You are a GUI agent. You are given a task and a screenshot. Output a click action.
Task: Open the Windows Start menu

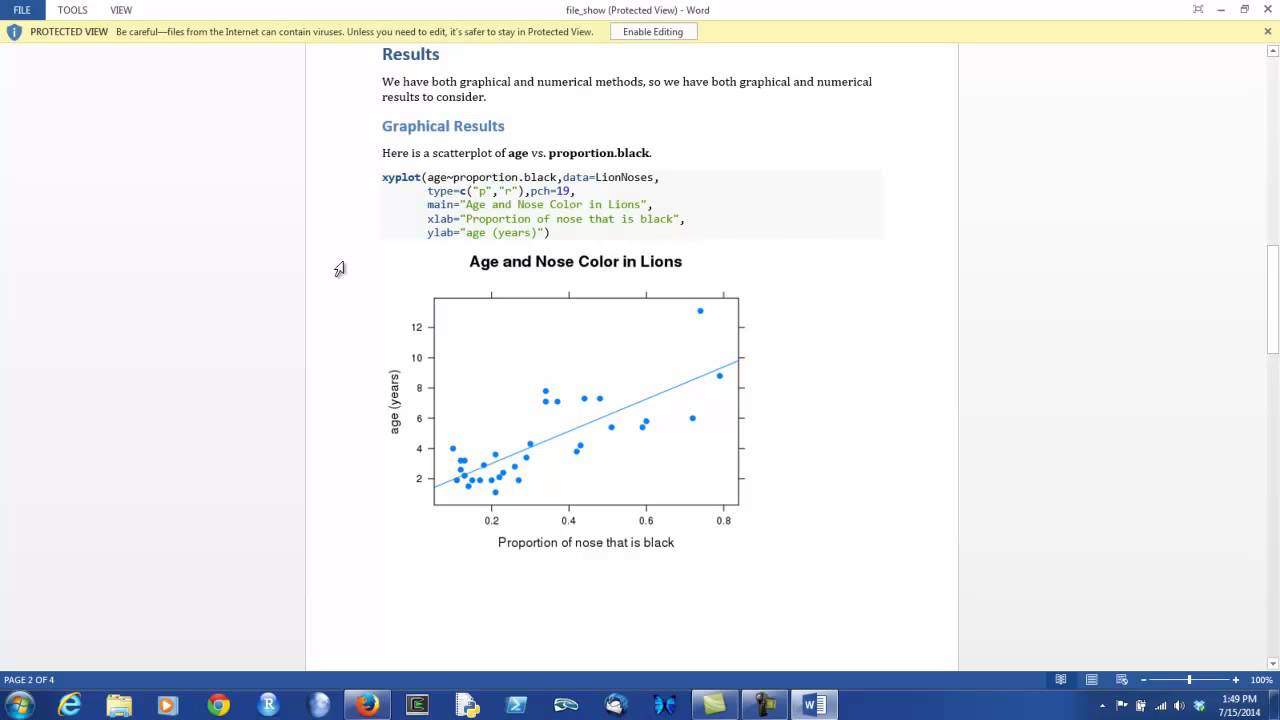coord(20,705)
